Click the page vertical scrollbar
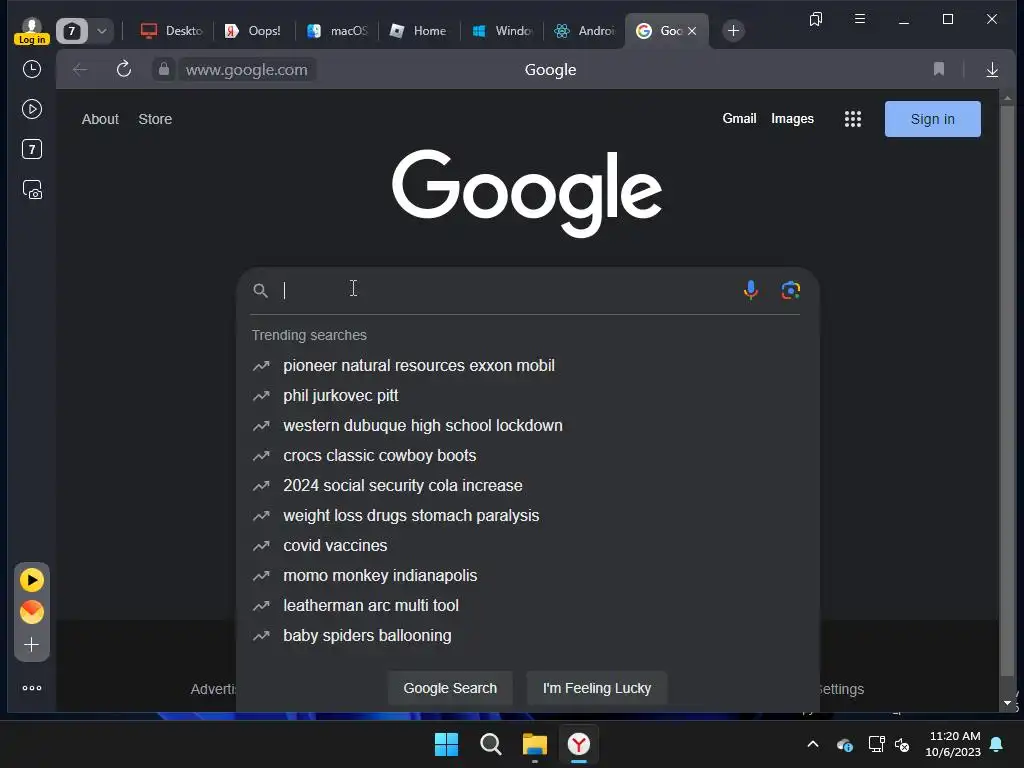This screenshot has width=1024, height=768. pyautogui.click(x=1007, y=392)
